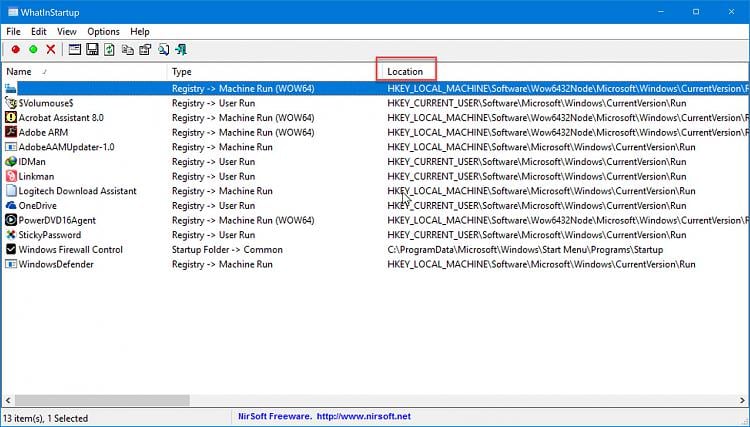
Task: Select the WindowsDefender entry name
Action: pyautogui.click(x=56, y=264)
